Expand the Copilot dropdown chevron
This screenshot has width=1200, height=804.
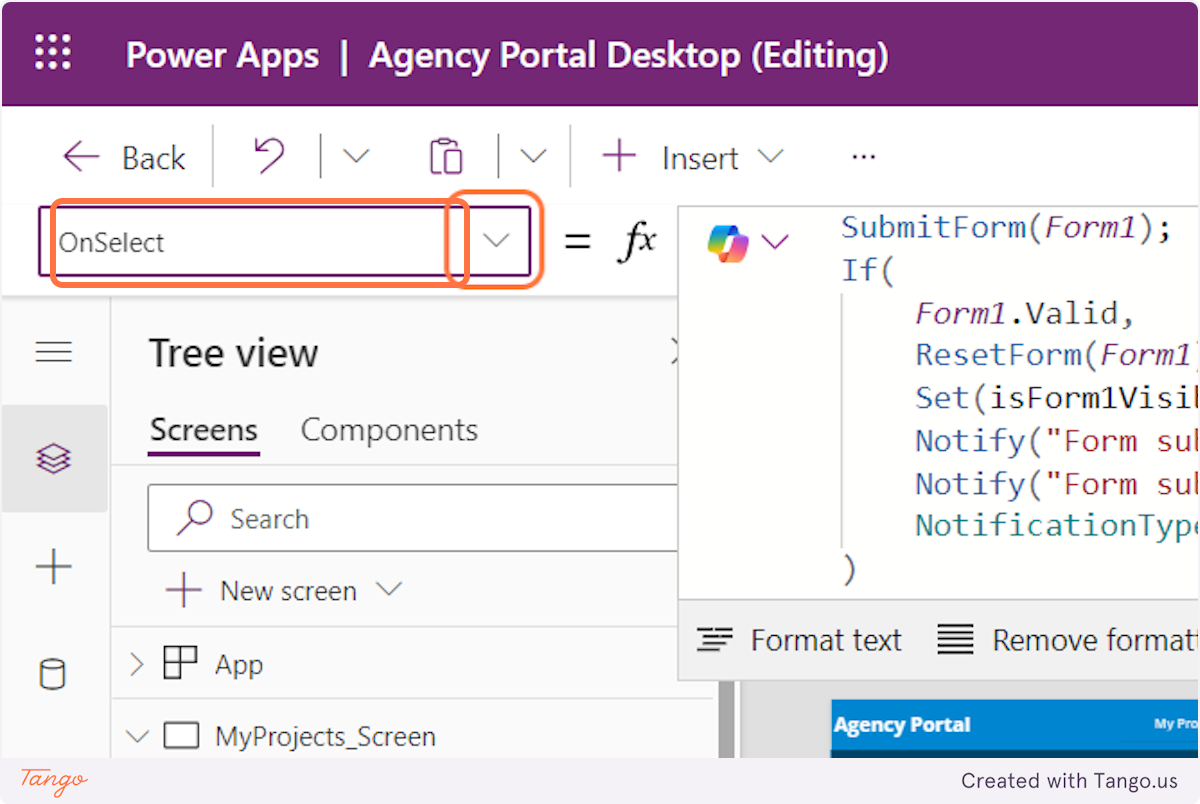[775, 241]
